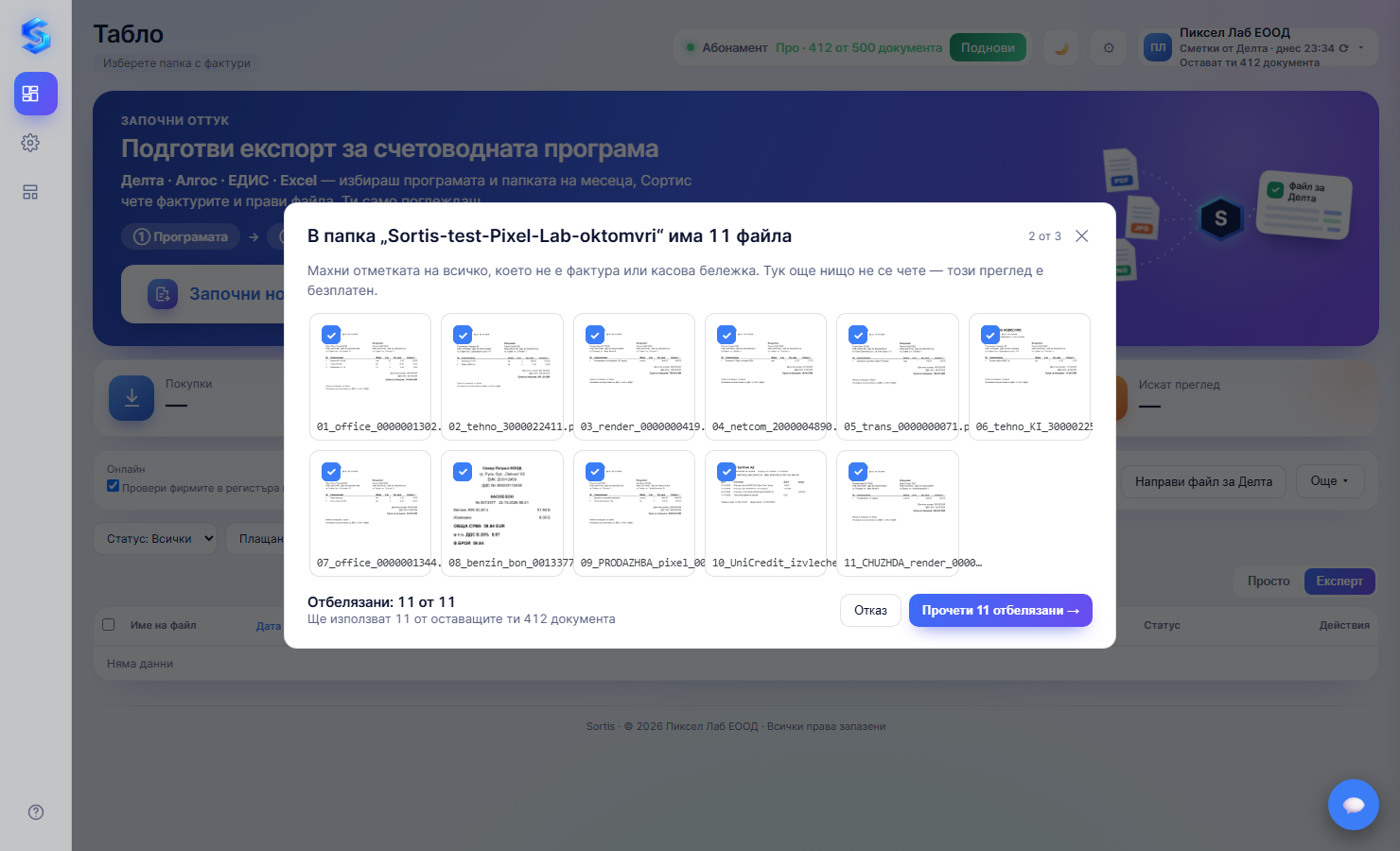Viewport: 1400px width, 851px height.
Task: Uncheck the 01_office_0000001302 file
Action: [331, 335]
